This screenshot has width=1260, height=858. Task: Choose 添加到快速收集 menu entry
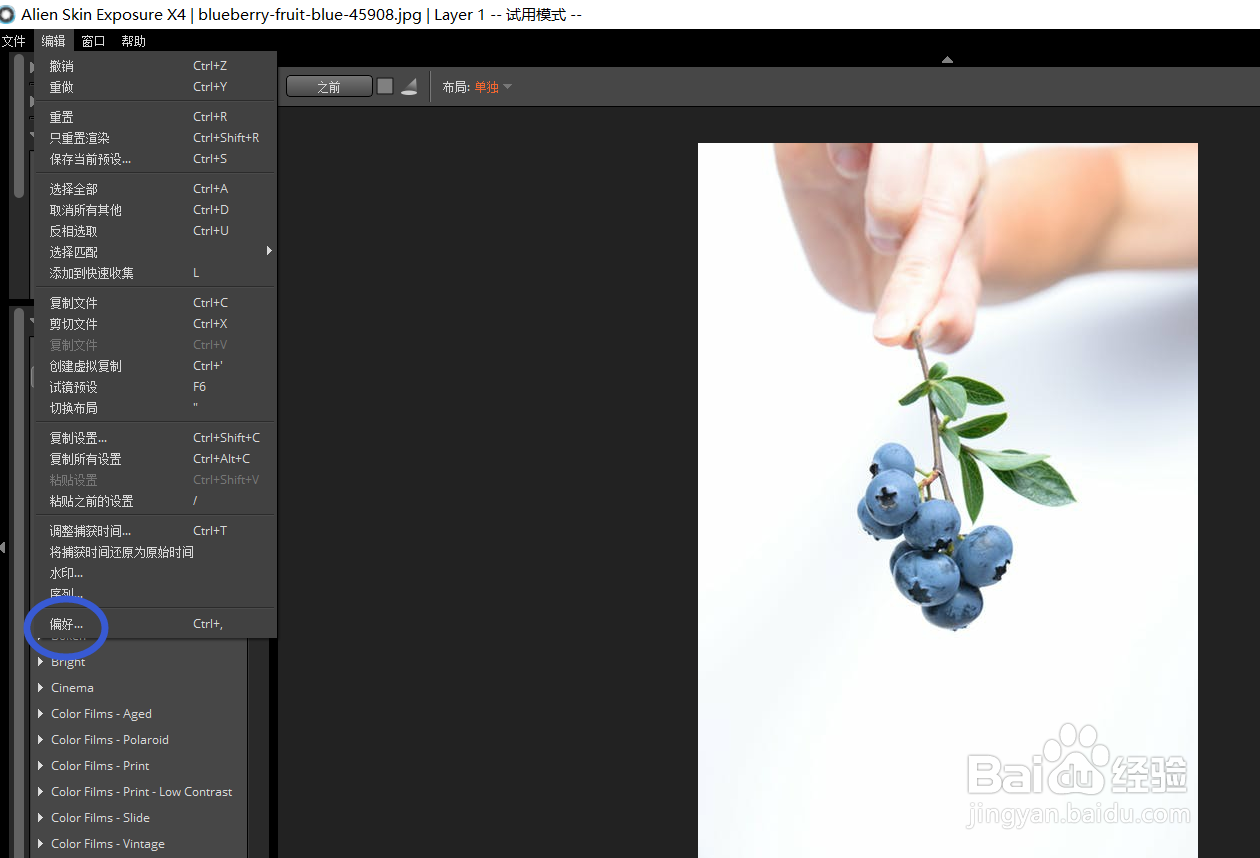click(156, 273)
